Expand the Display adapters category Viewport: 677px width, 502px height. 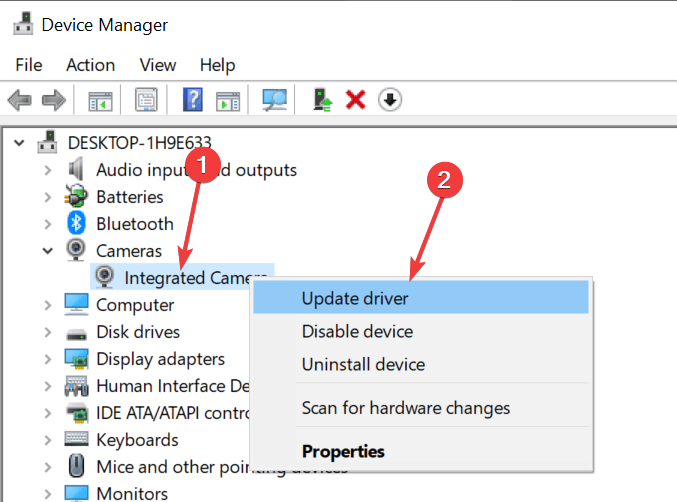tap(47, 359)
